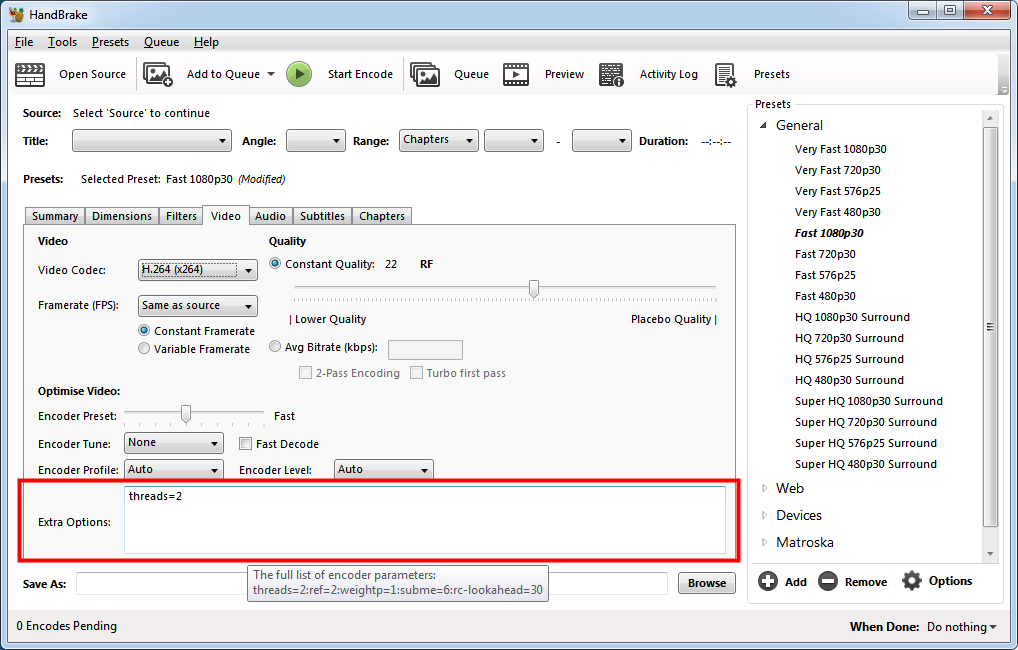
Task: Open the Encoder Tune dropdown
Action: 173,443
